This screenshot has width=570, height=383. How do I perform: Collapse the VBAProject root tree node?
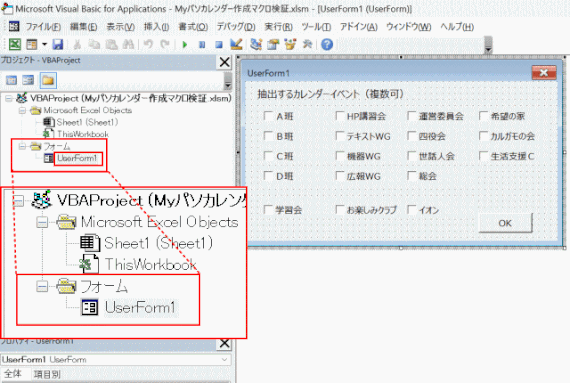tap(9, 98)
